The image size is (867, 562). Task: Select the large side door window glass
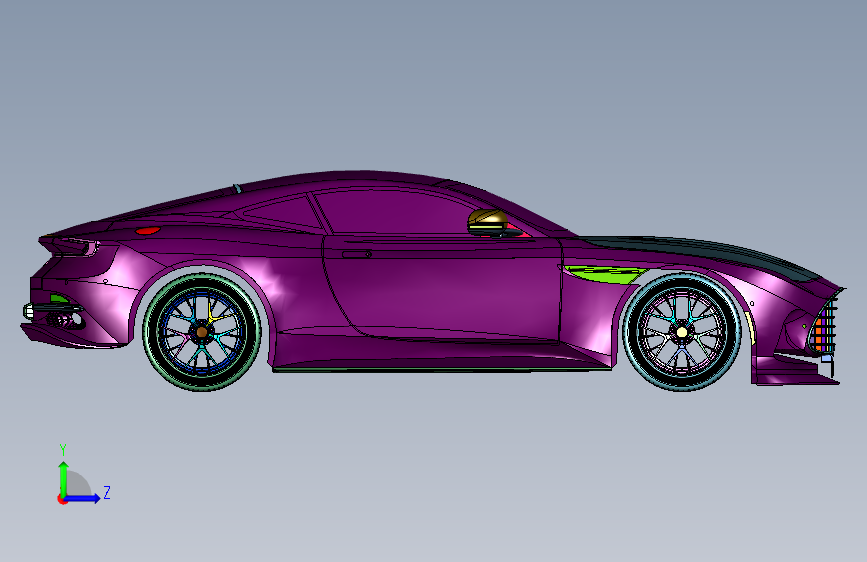396,213
